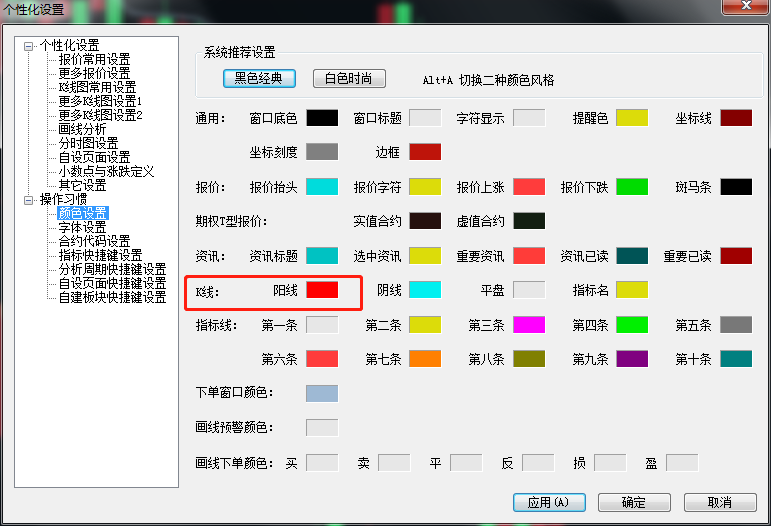Cancel the dialog with 取消
This screenshot has width=771, height=526.
coord(719,502)
